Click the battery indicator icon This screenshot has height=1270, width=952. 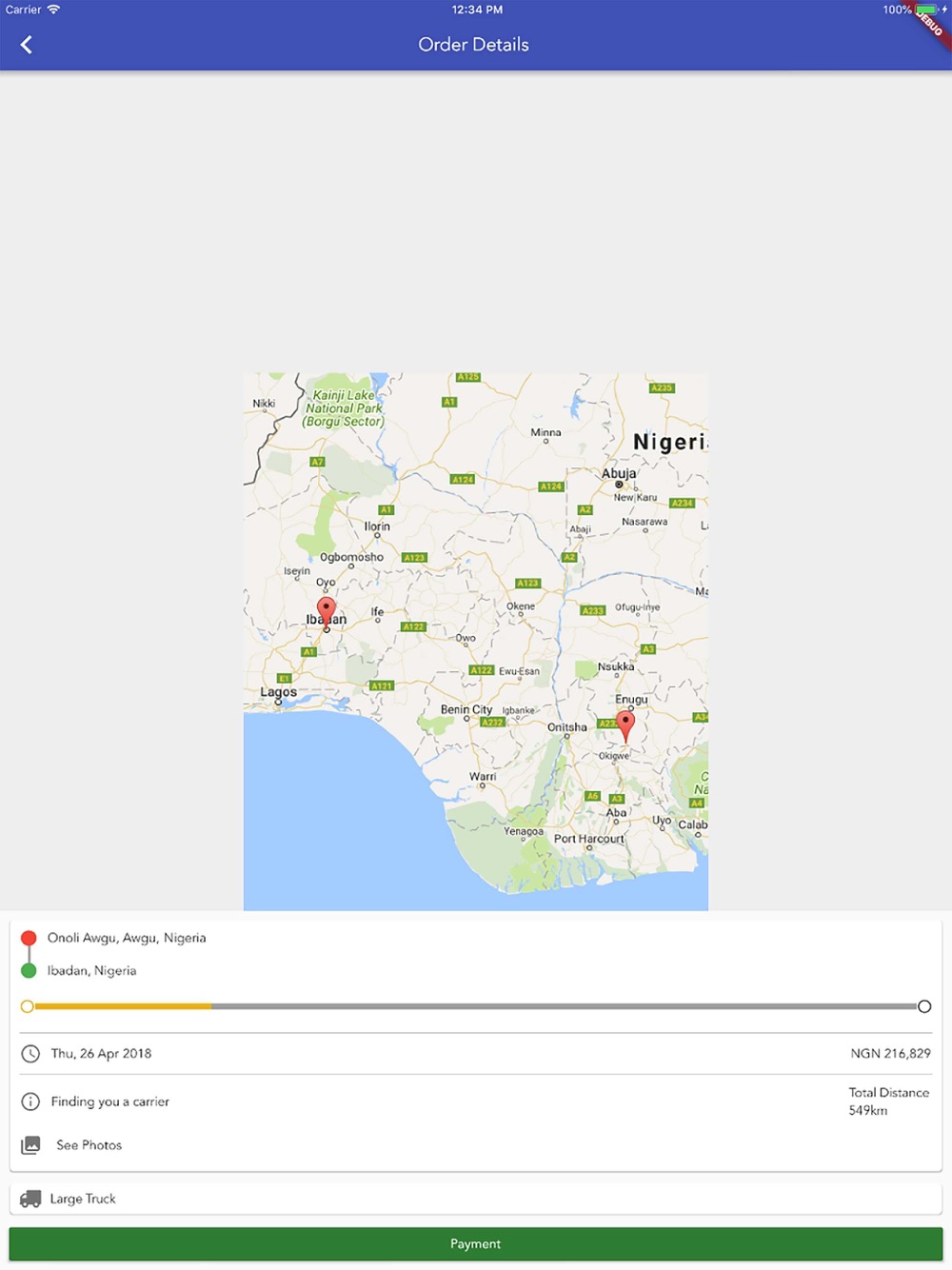click(x=927, y=10)
